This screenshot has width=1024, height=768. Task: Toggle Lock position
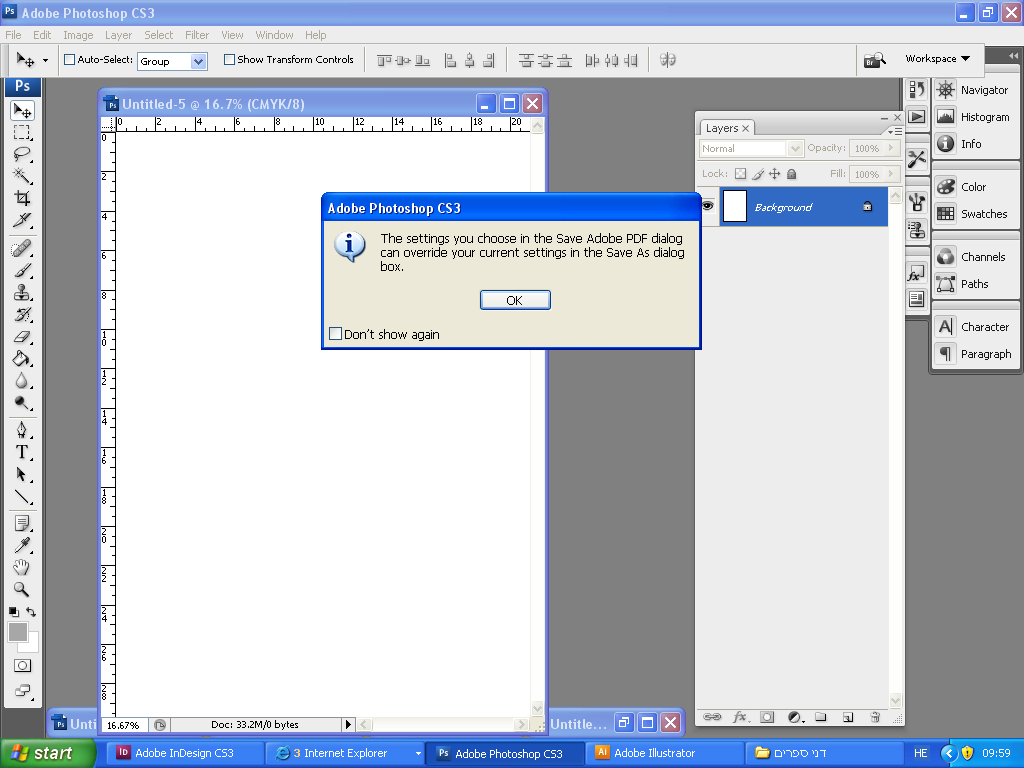tap(775, 174)
